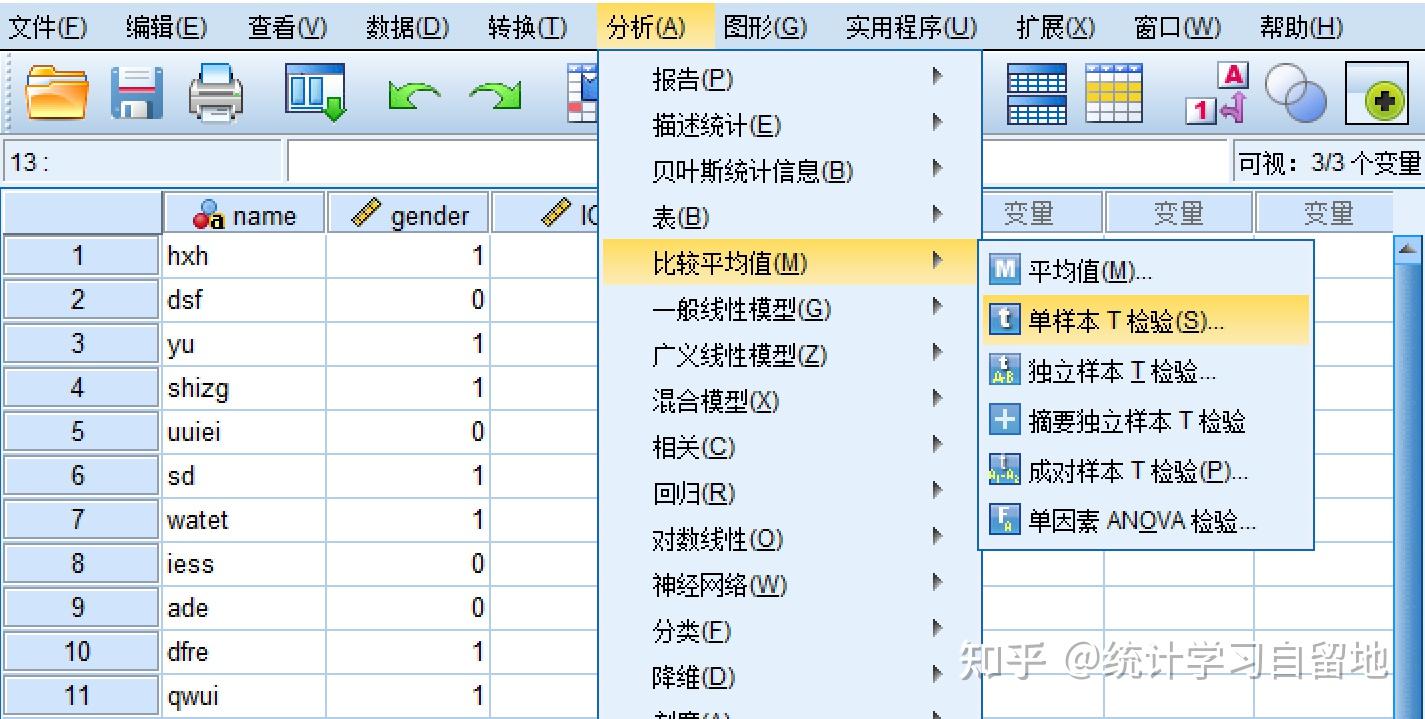
Task: Open the 图形(G) menu
Action: click(767, 27)
